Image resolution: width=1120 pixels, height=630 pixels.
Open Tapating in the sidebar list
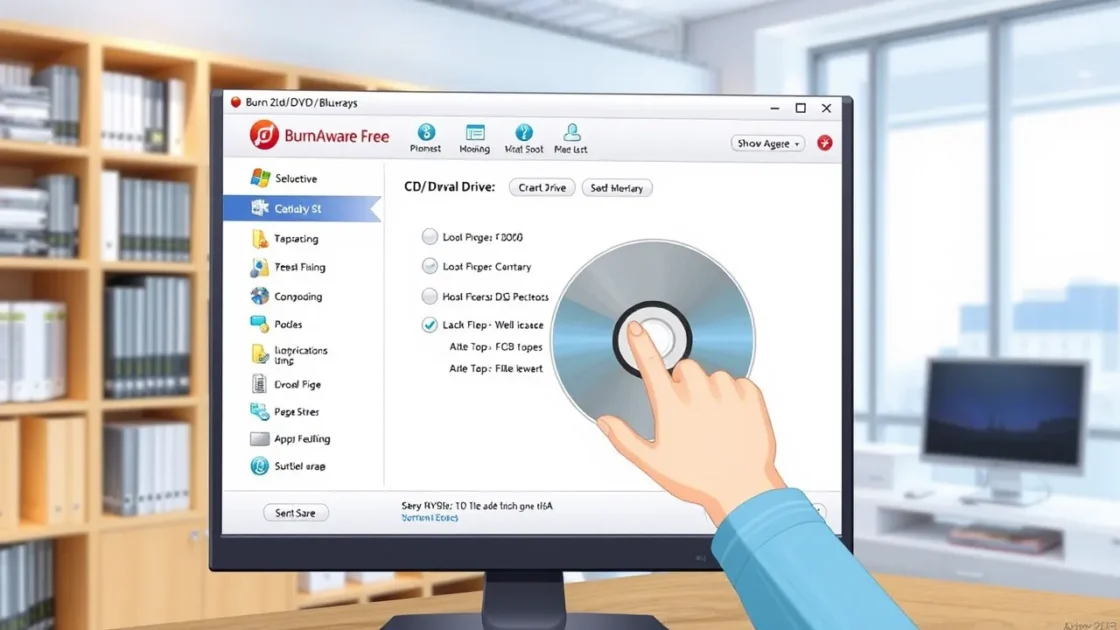point(296,239)
